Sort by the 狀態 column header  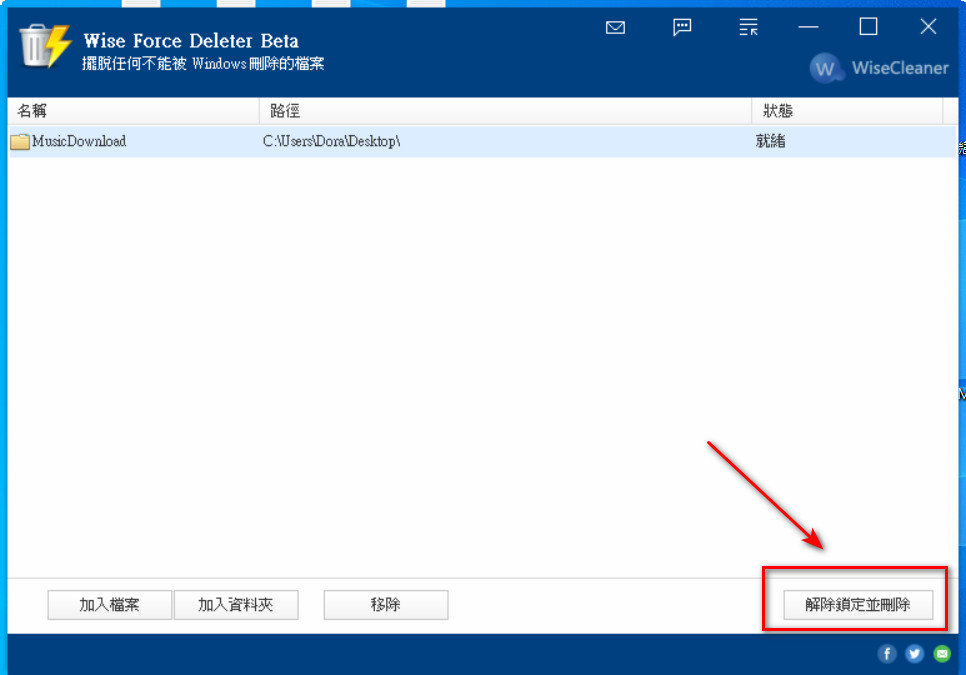point(847,111)
